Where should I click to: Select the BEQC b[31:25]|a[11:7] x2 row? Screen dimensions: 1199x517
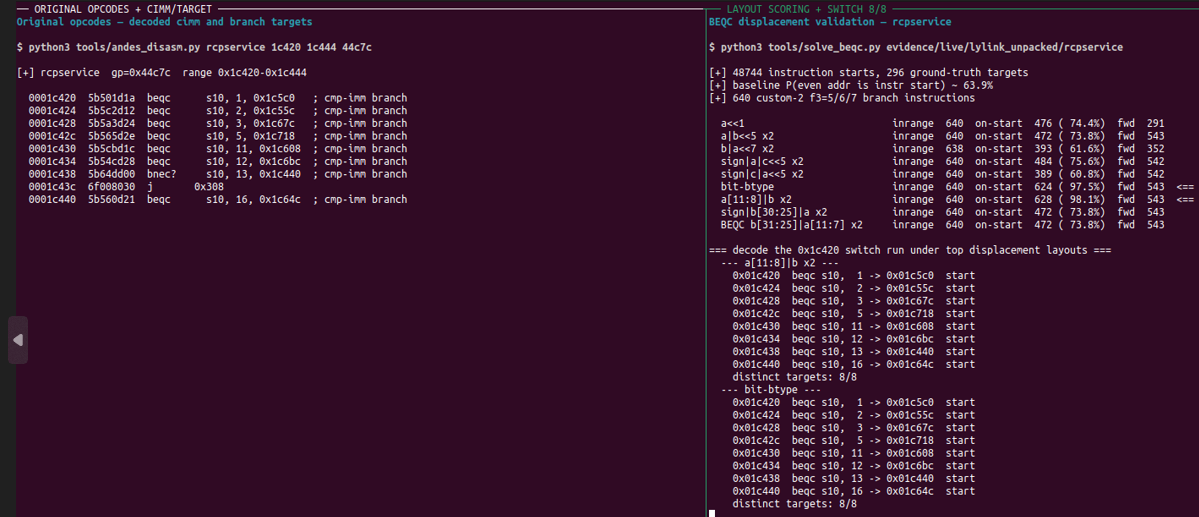tap(942, 225)
